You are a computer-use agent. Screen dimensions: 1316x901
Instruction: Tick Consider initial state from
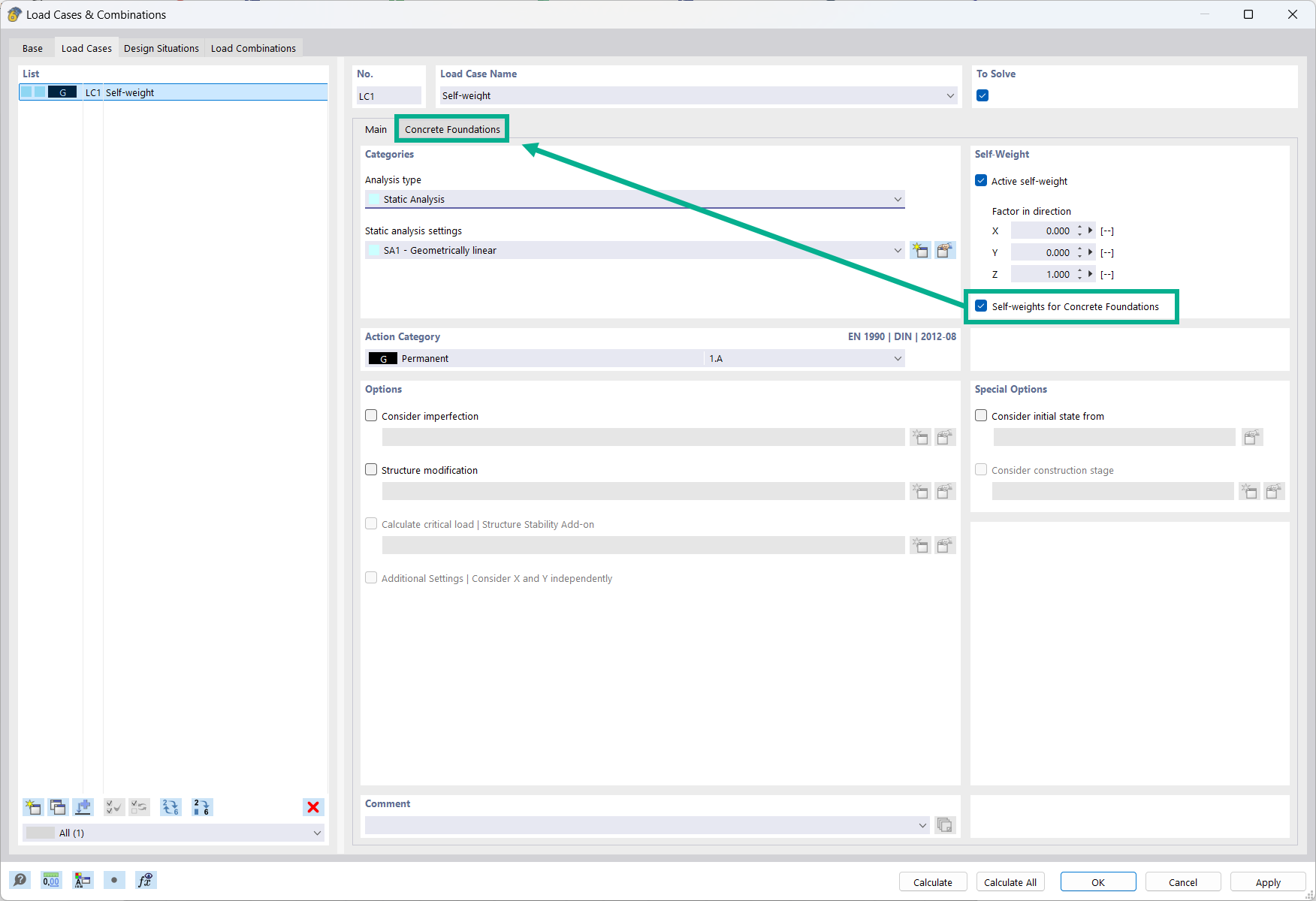(x=981, y=415)
